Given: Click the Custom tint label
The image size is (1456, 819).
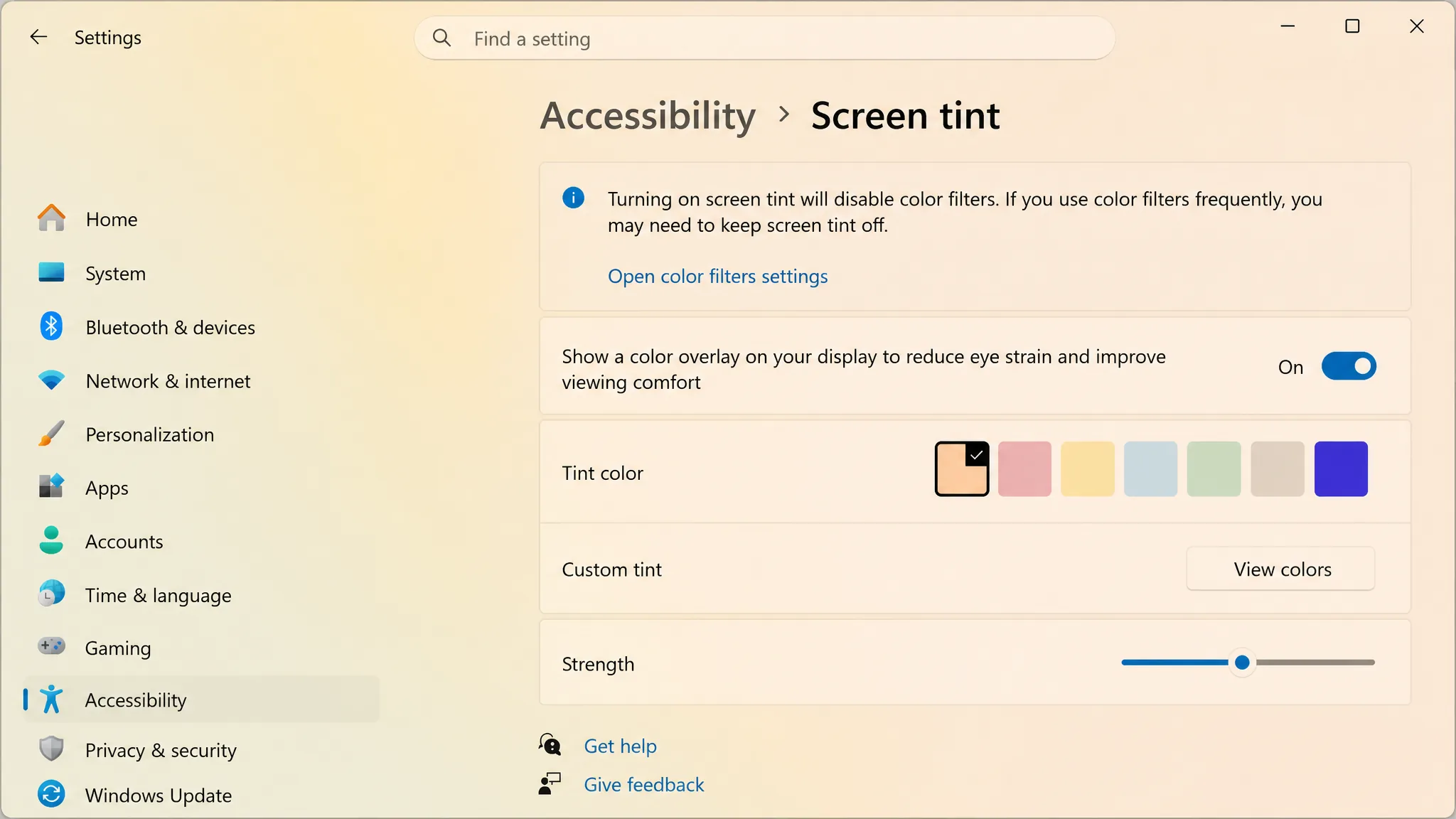Looking at the screenshot, I should (x=611, y=569).
